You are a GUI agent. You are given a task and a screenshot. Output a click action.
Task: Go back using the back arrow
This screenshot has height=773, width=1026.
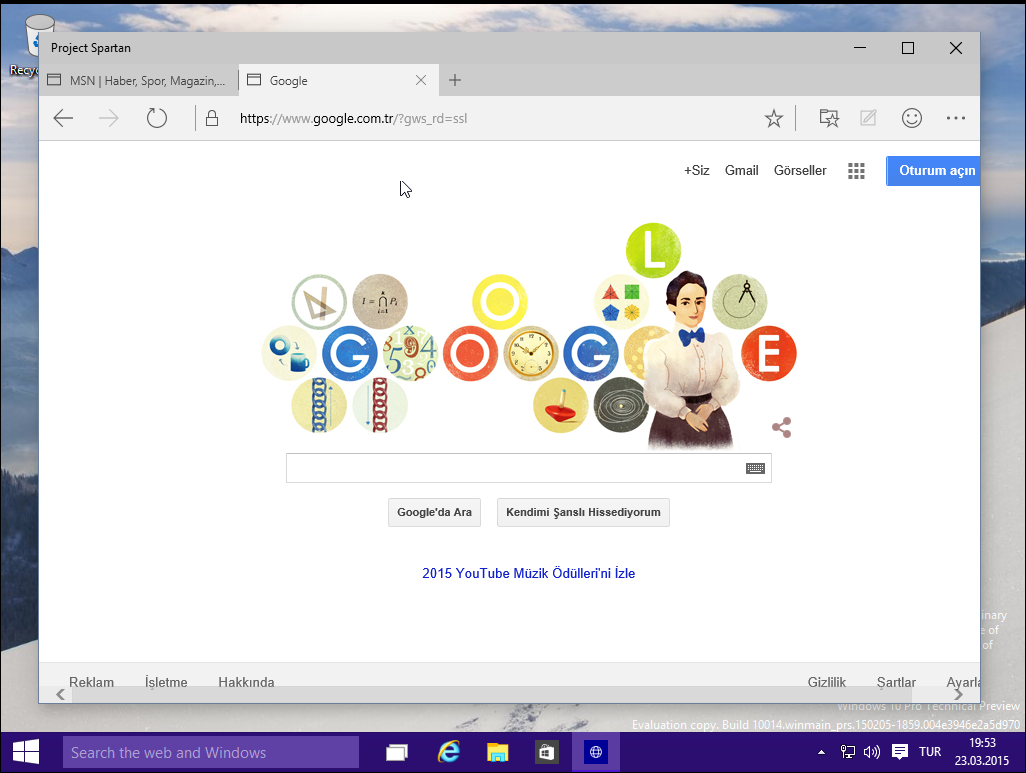click(x=63, y=118)
